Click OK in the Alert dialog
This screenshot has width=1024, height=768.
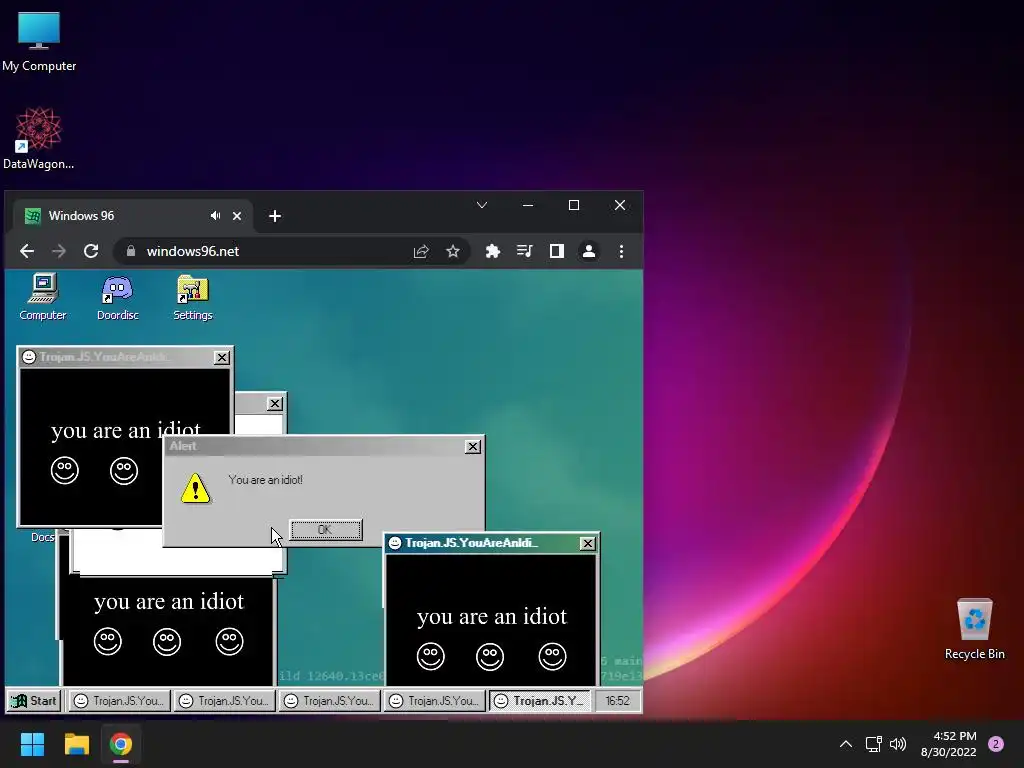pyautogui.click(x=326, y=530)
